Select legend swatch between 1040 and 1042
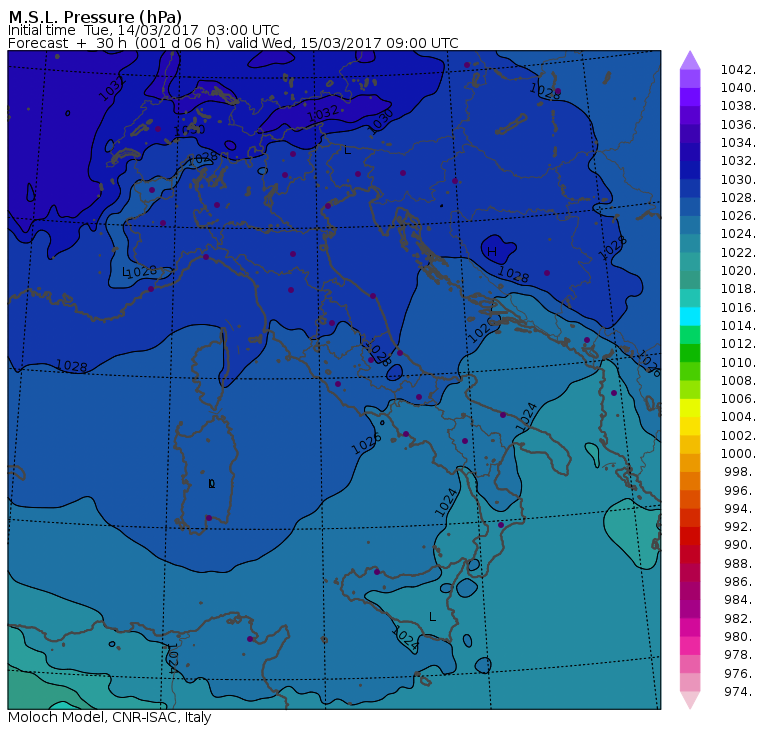This screenshot has width=760, height=731. coord(690,79)
